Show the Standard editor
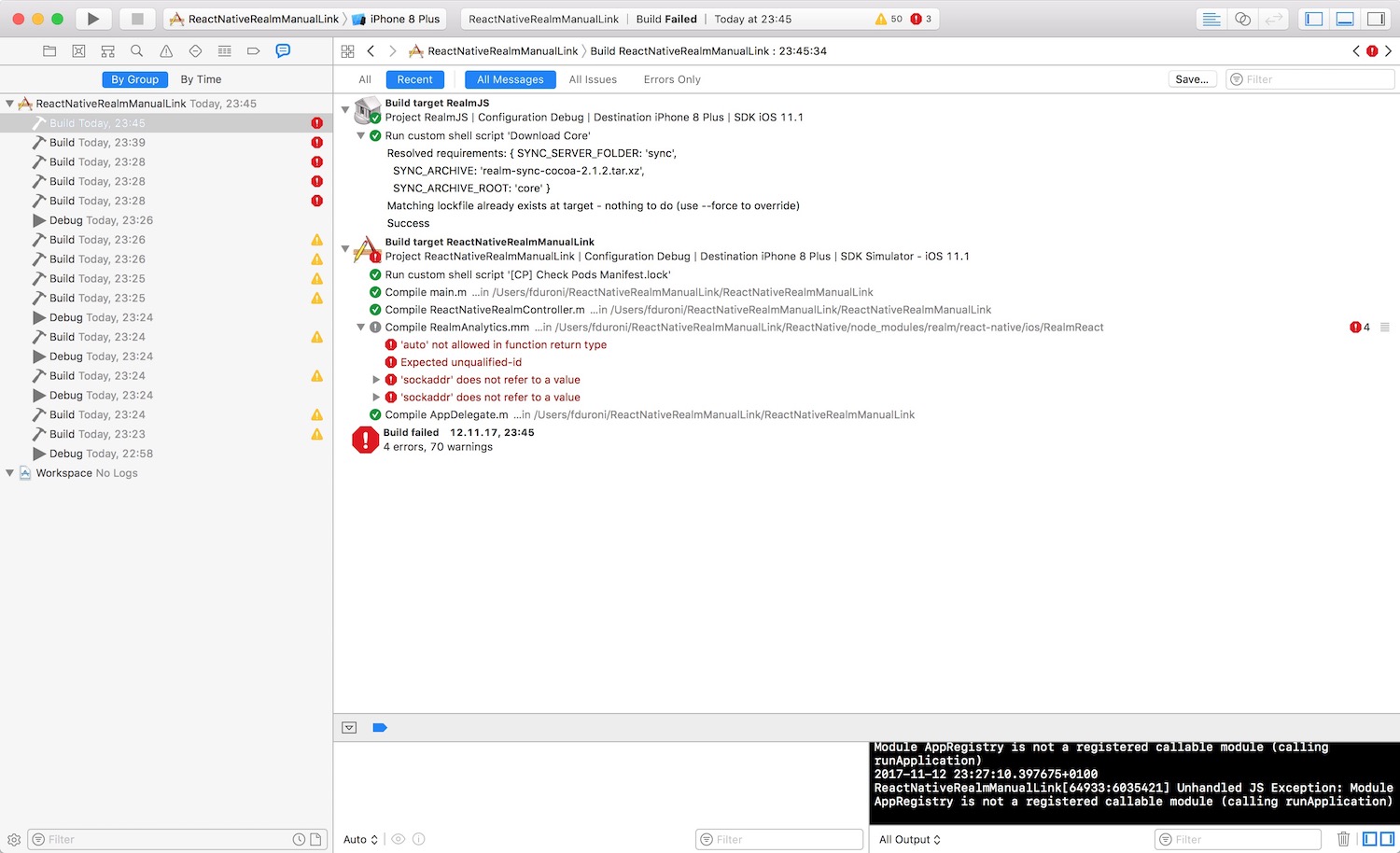1400x853 pixels. pyautogui.click(x=1211, y=19)
